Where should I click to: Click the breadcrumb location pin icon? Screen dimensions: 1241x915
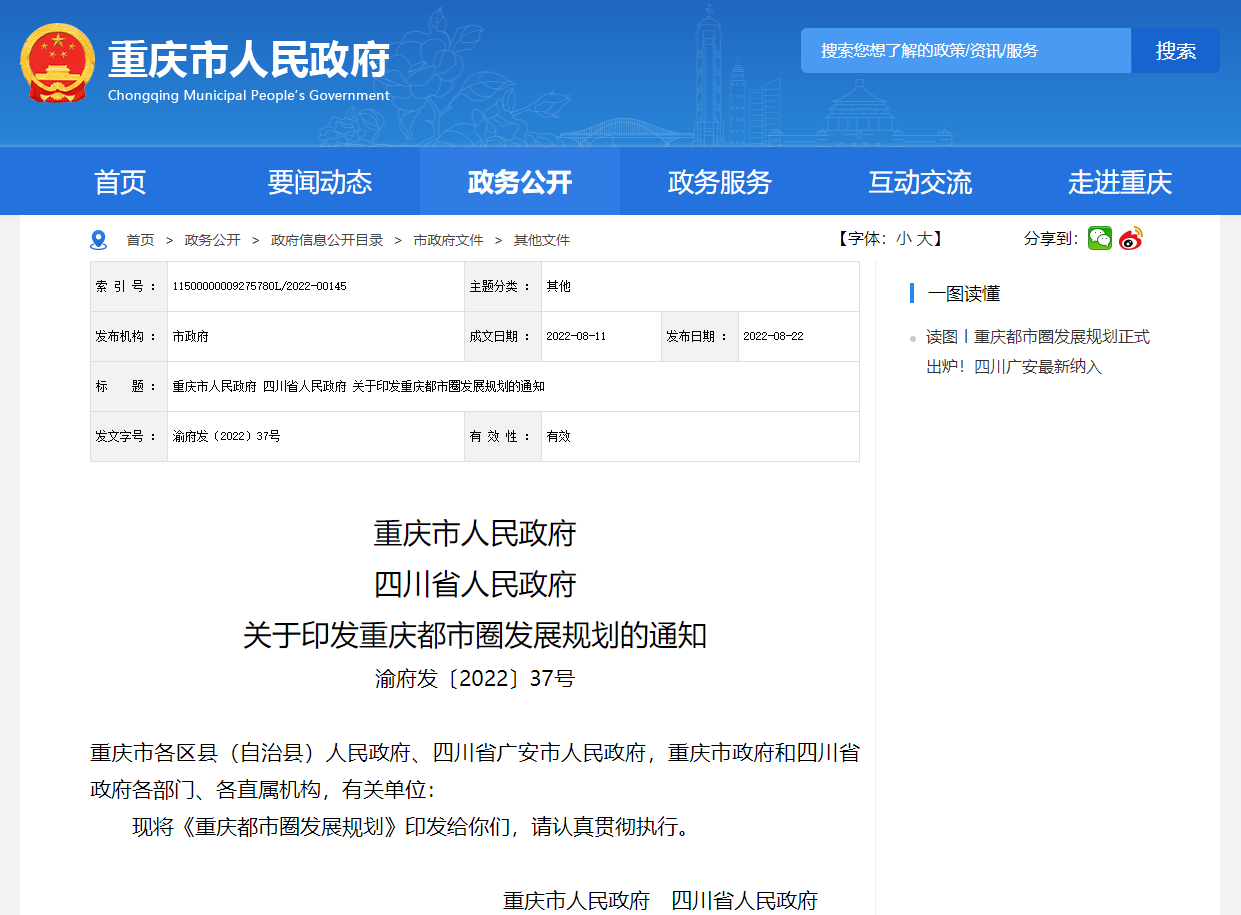(98, 240)
